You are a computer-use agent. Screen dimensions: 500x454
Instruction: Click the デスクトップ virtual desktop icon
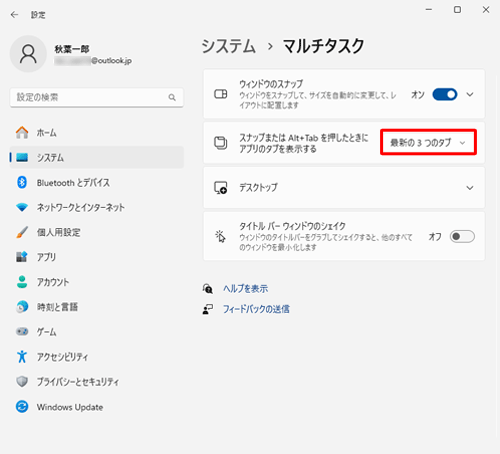click(x=221, y=188)
